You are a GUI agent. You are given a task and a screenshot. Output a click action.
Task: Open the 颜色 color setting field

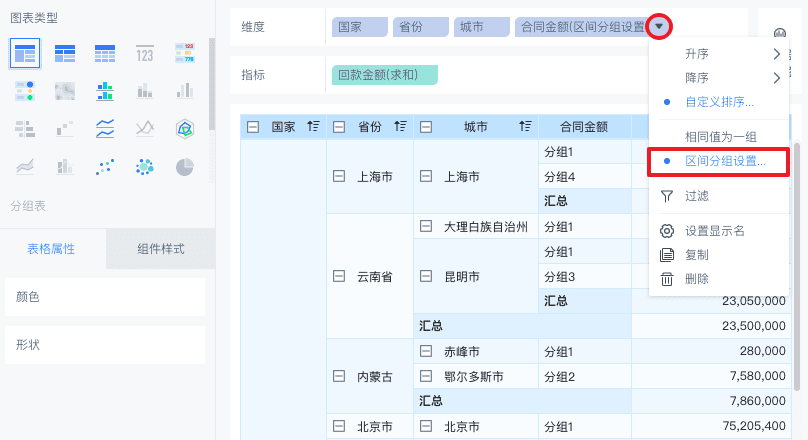[107, 298]
